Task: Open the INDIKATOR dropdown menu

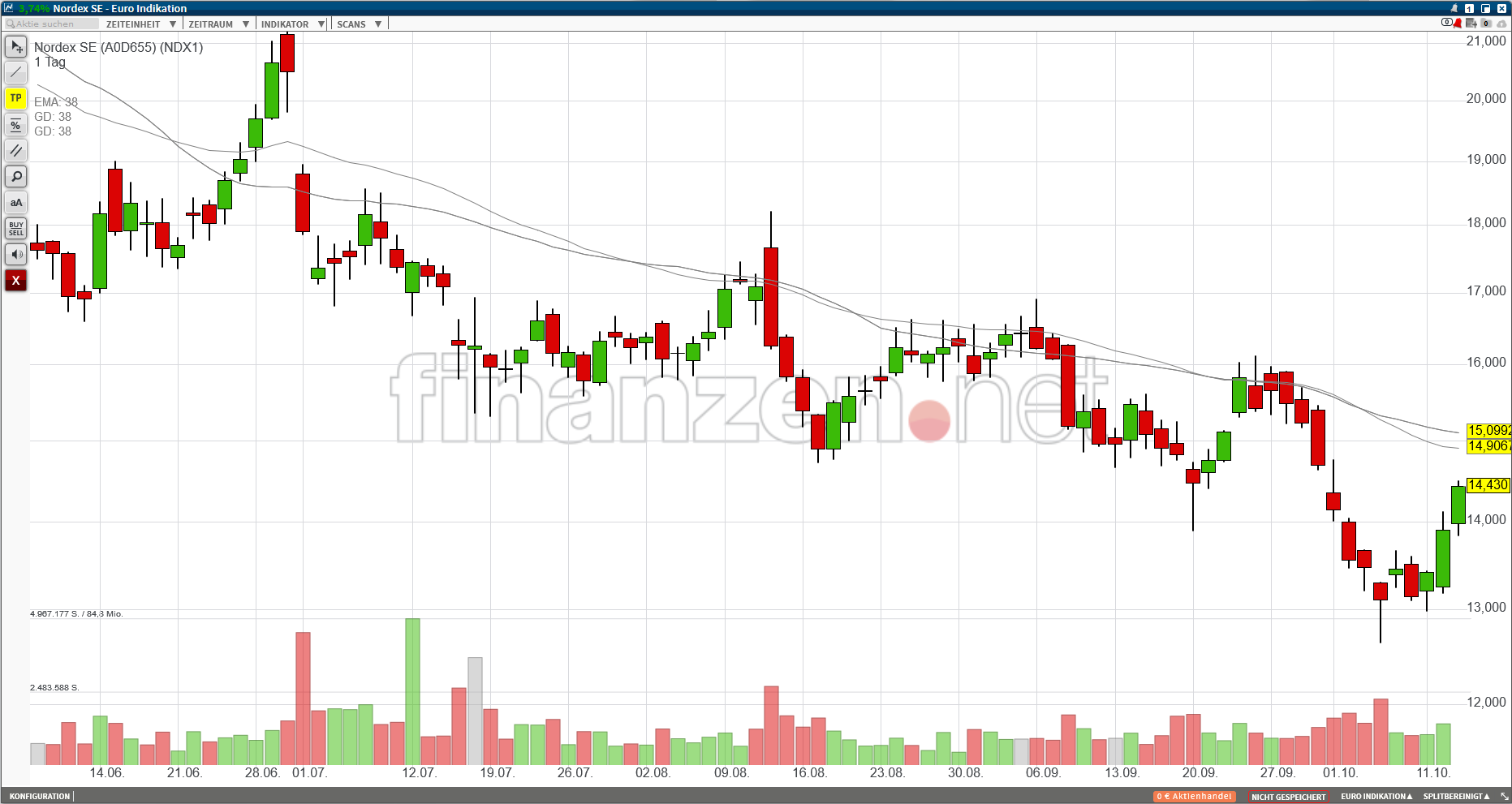Action: coord(292,24)
